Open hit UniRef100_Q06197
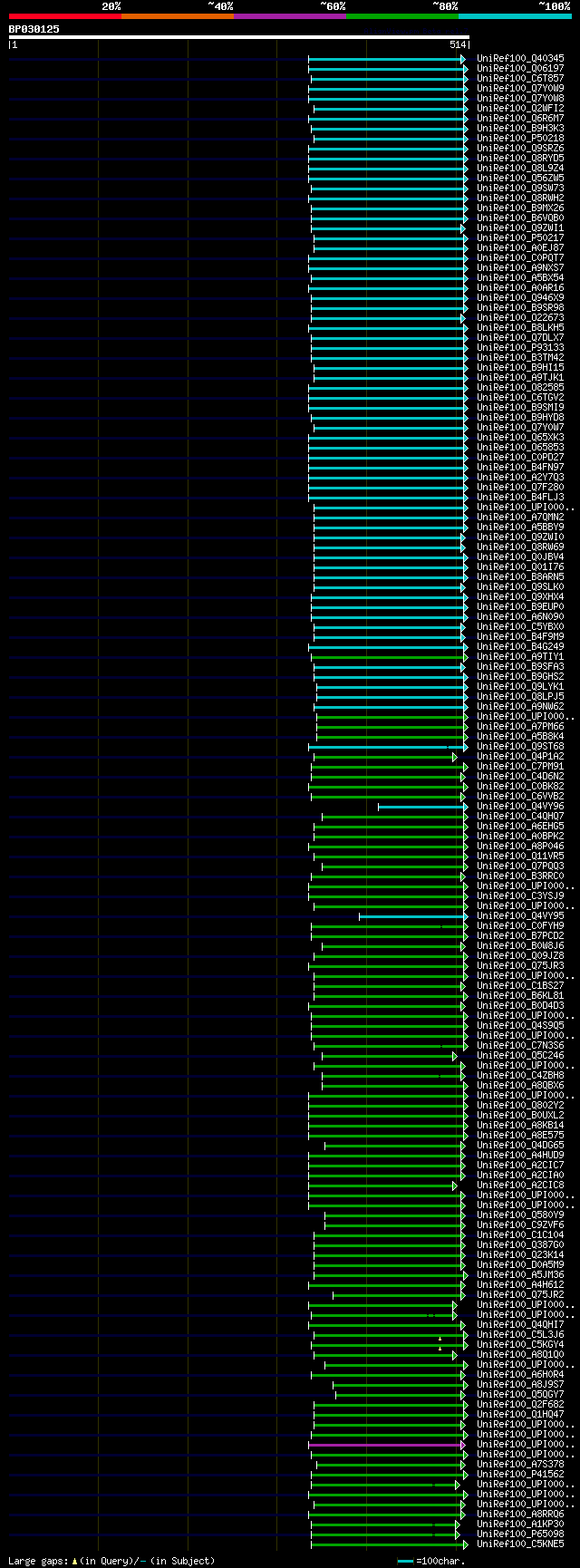Image resolution: width=580 pixels, height=1568 pixels. tap(520, 69)
